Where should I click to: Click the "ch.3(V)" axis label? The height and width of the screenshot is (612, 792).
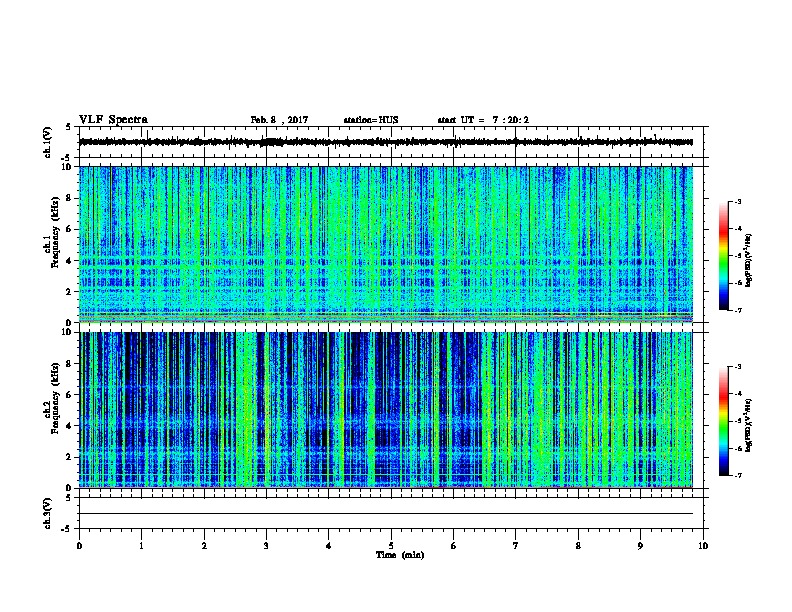48,513
